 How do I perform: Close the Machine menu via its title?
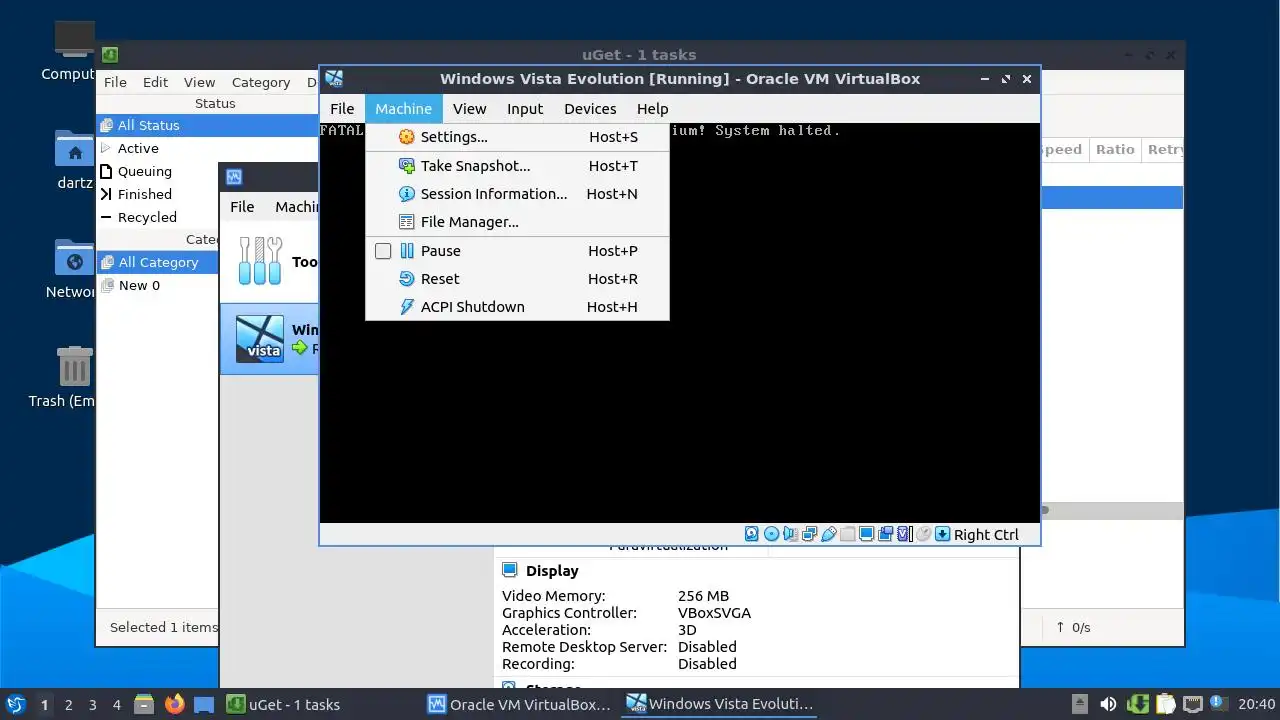click(403, 109)
